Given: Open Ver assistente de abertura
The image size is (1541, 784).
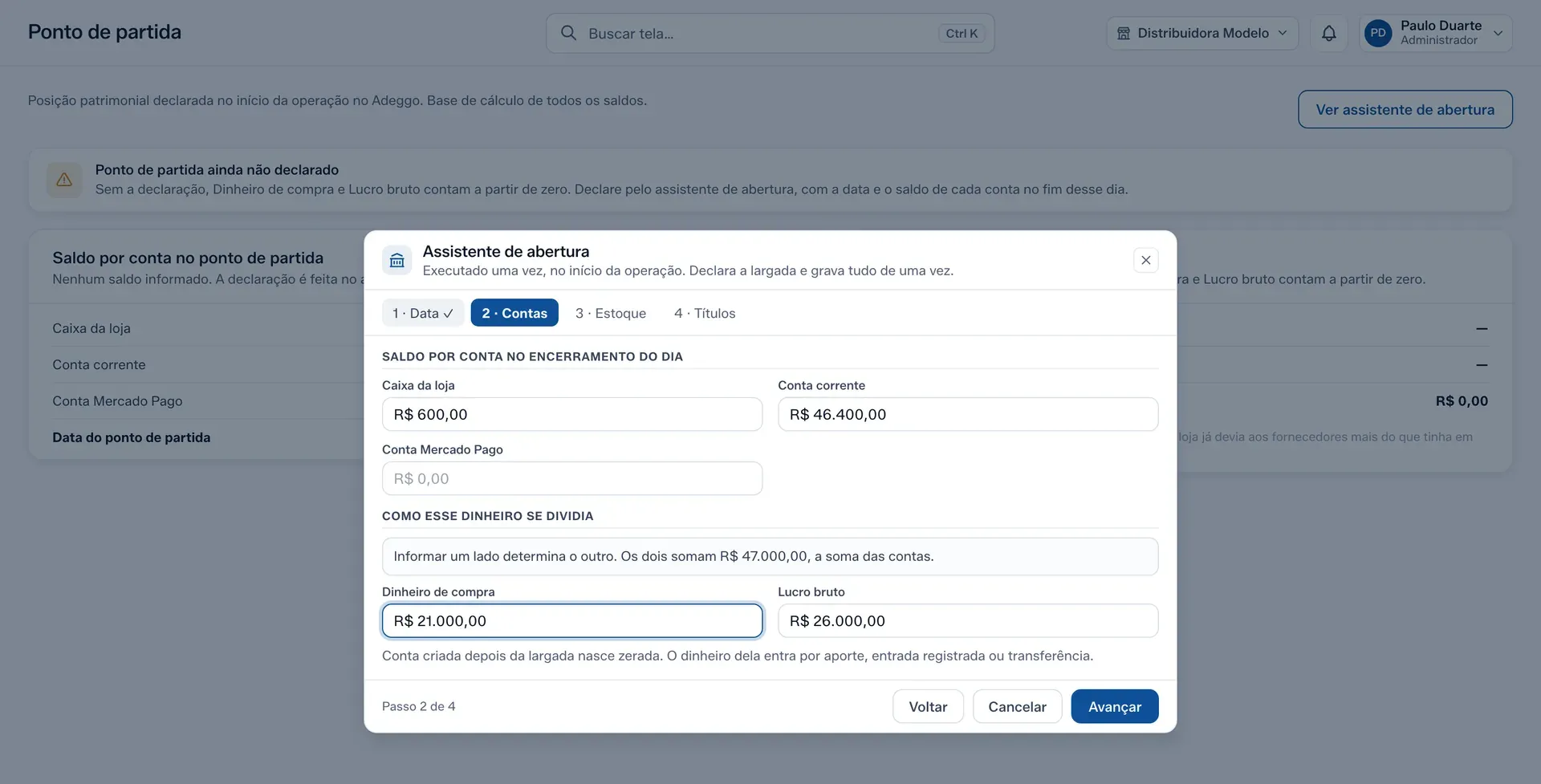Looking at the screenshot, I should [x=1405, y=109].
